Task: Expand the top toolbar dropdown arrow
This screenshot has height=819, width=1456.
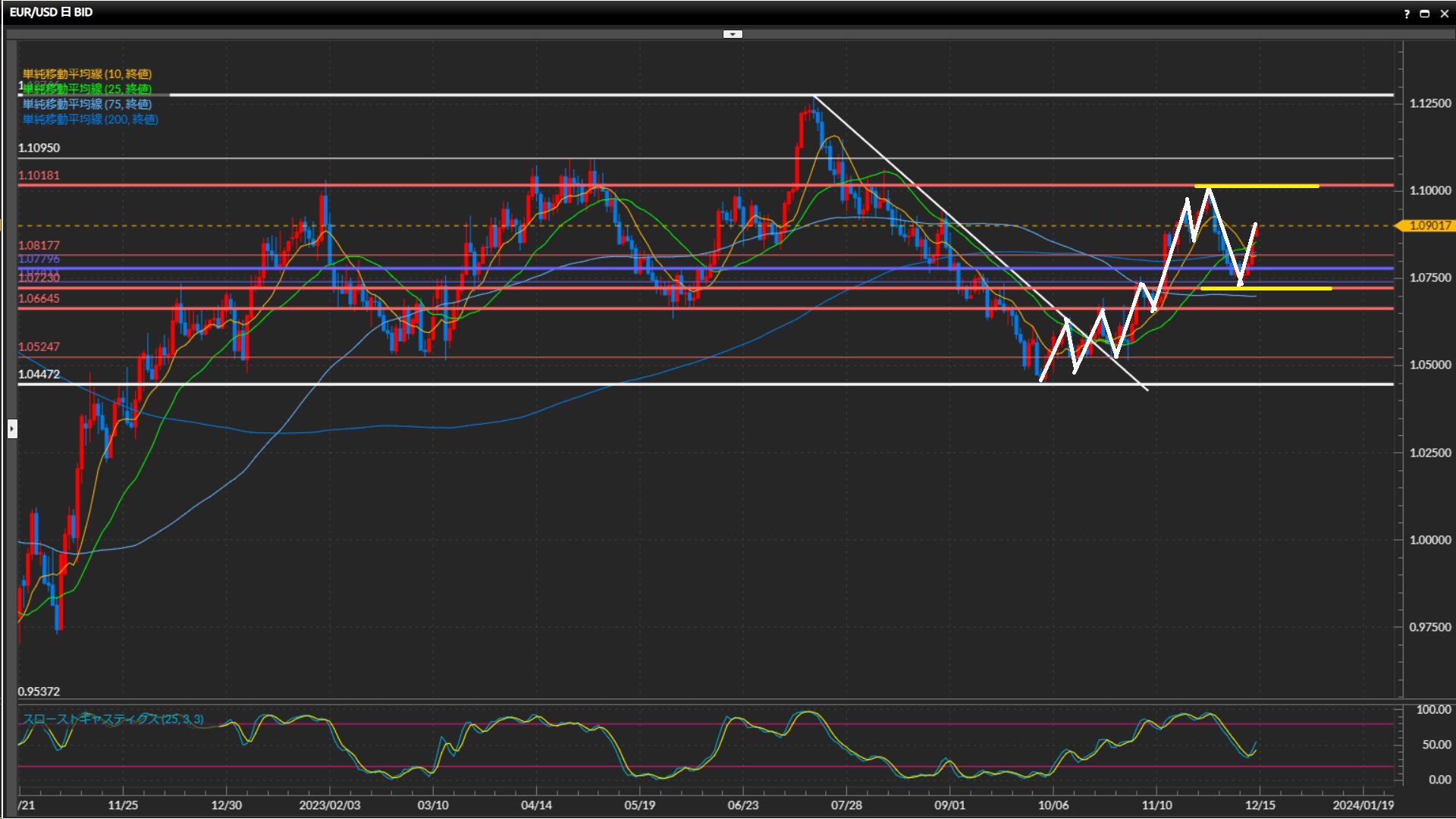Action: [733, 34]
